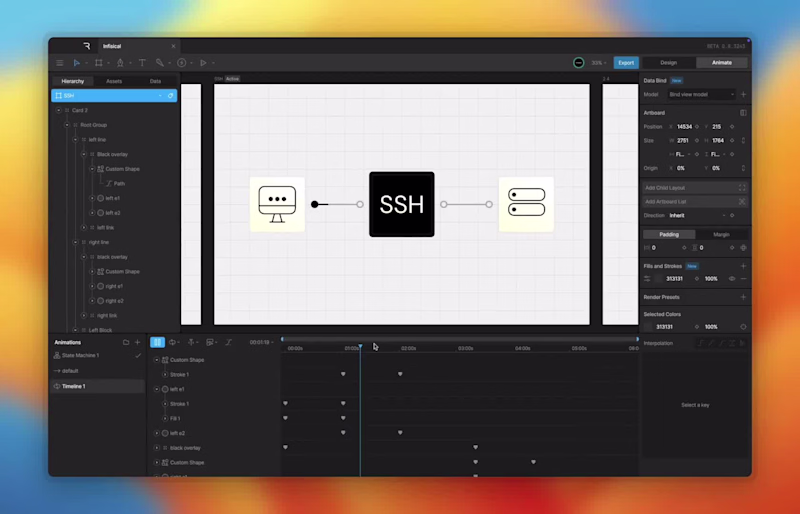
Task: Toggle the size link proportions icon
Action: pyautogui.click(x=743, y=140)
